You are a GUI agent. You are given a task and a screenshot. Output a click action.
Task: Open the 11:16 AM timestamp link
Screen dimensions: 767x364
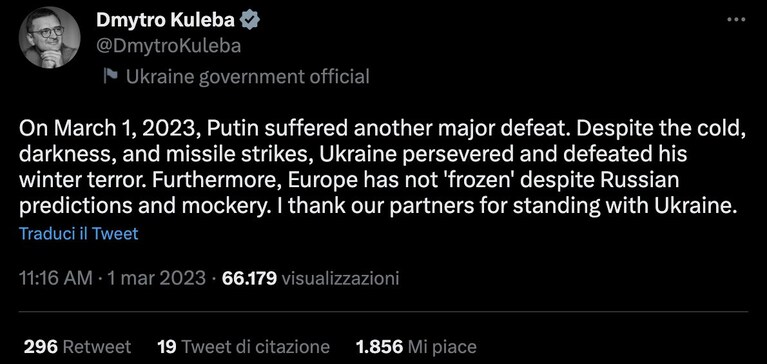55,278
